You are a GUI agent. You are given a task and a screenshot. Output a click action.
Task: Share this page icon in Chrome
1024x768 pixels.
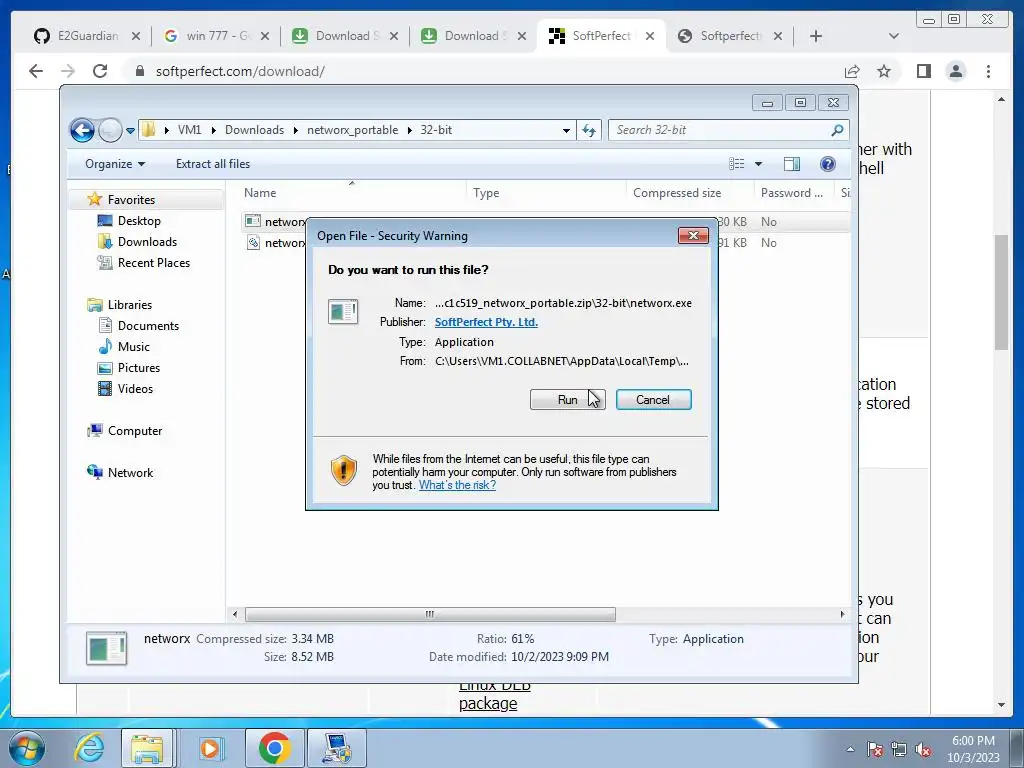(852, 71)
